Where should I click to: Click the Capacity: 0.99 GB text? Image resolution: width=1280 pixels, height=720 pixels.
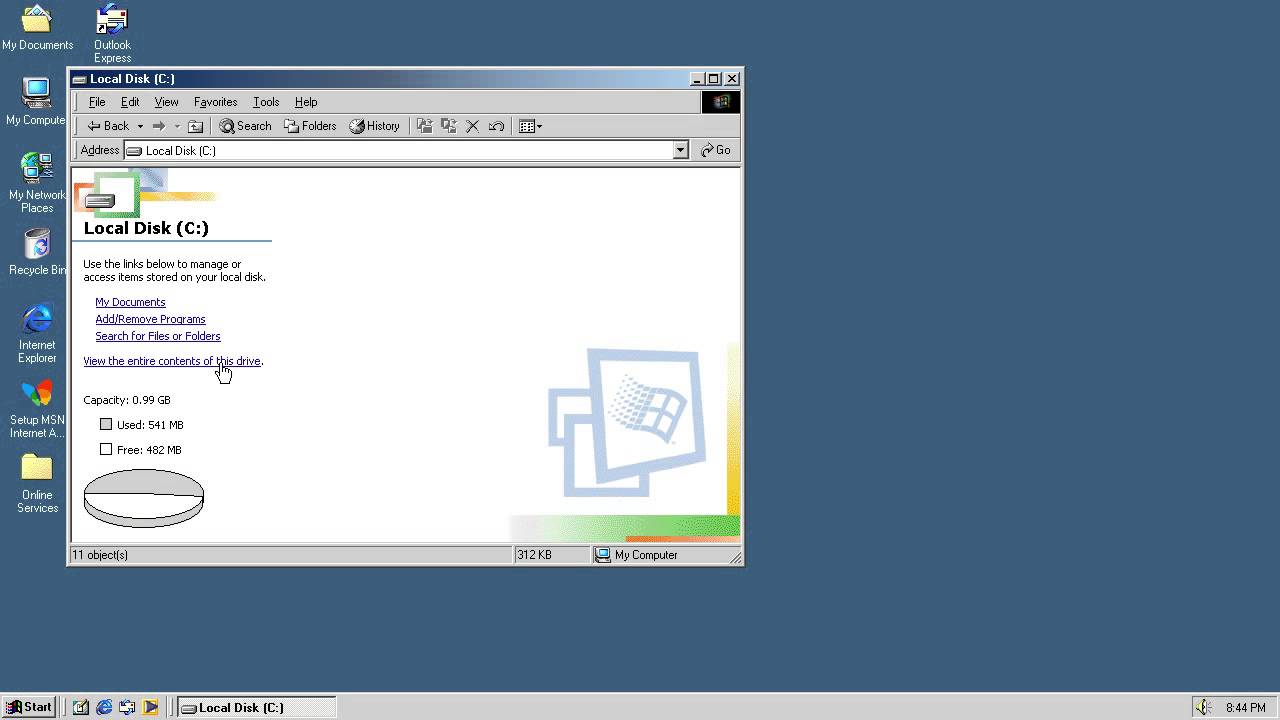pos(127,400)
